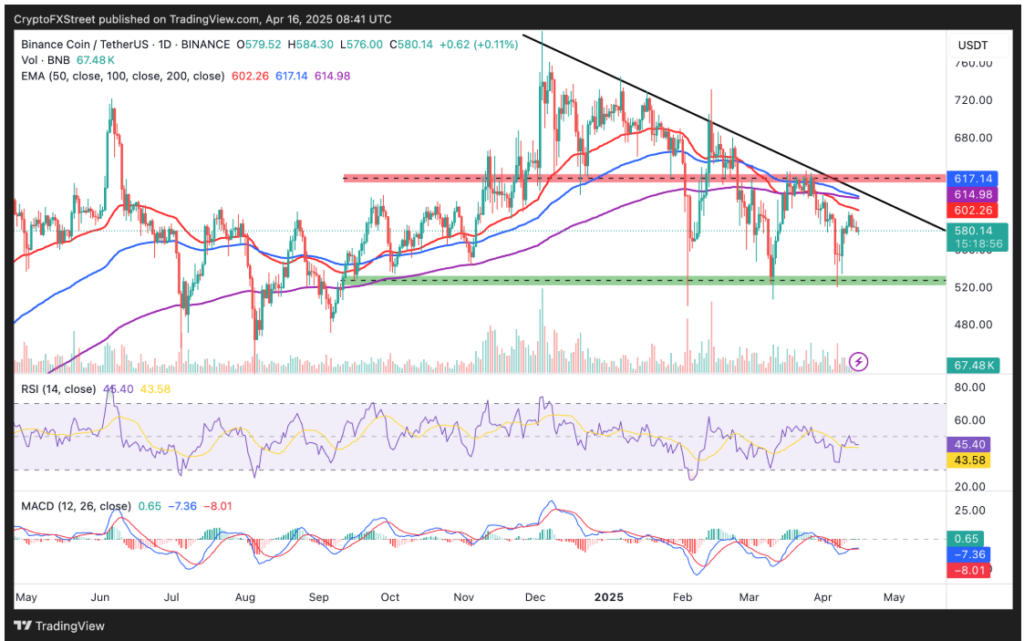Click the 680.00 price axis label
Viewport: 1024px width, 641px height.
click(973, 138)
